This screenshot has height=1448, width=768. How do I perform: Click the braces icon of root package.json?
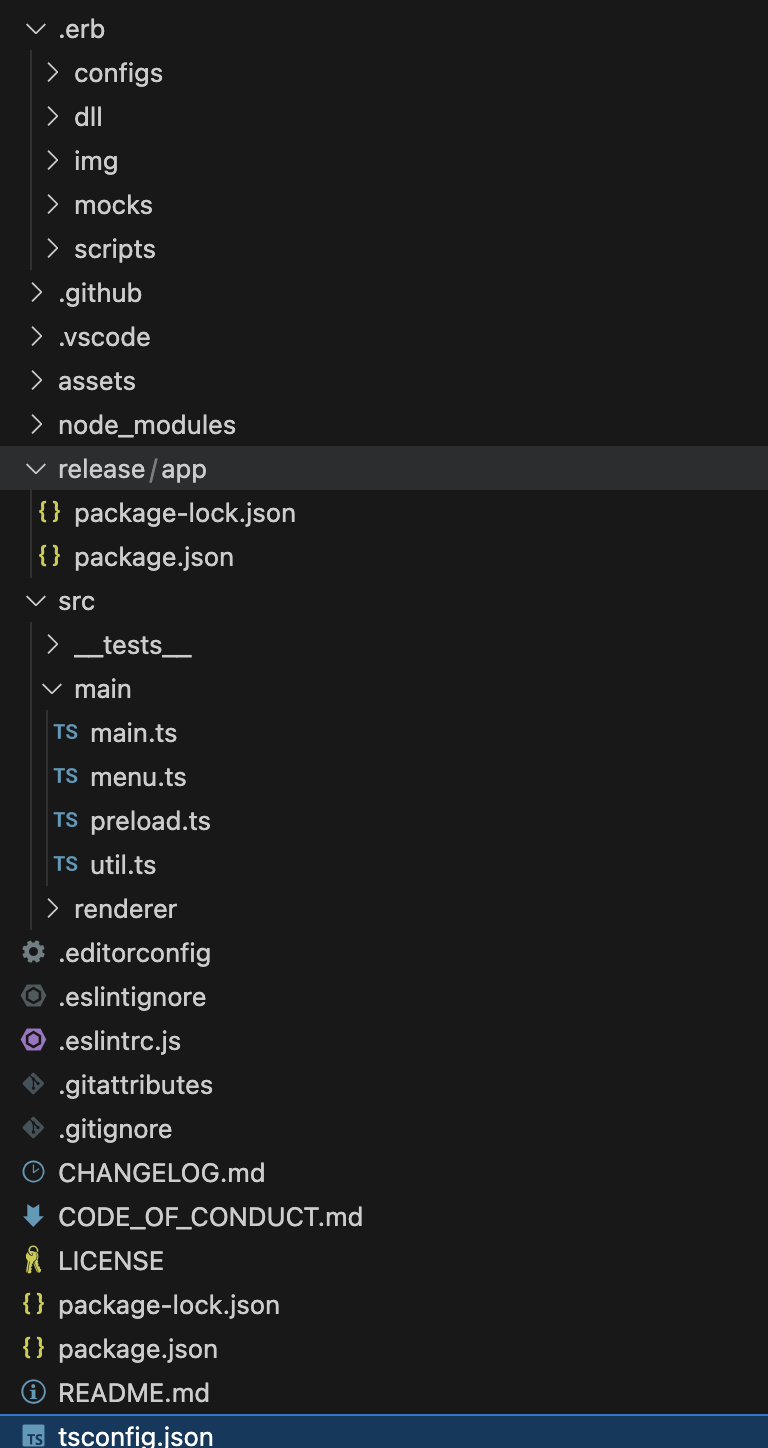(33, 1349)
